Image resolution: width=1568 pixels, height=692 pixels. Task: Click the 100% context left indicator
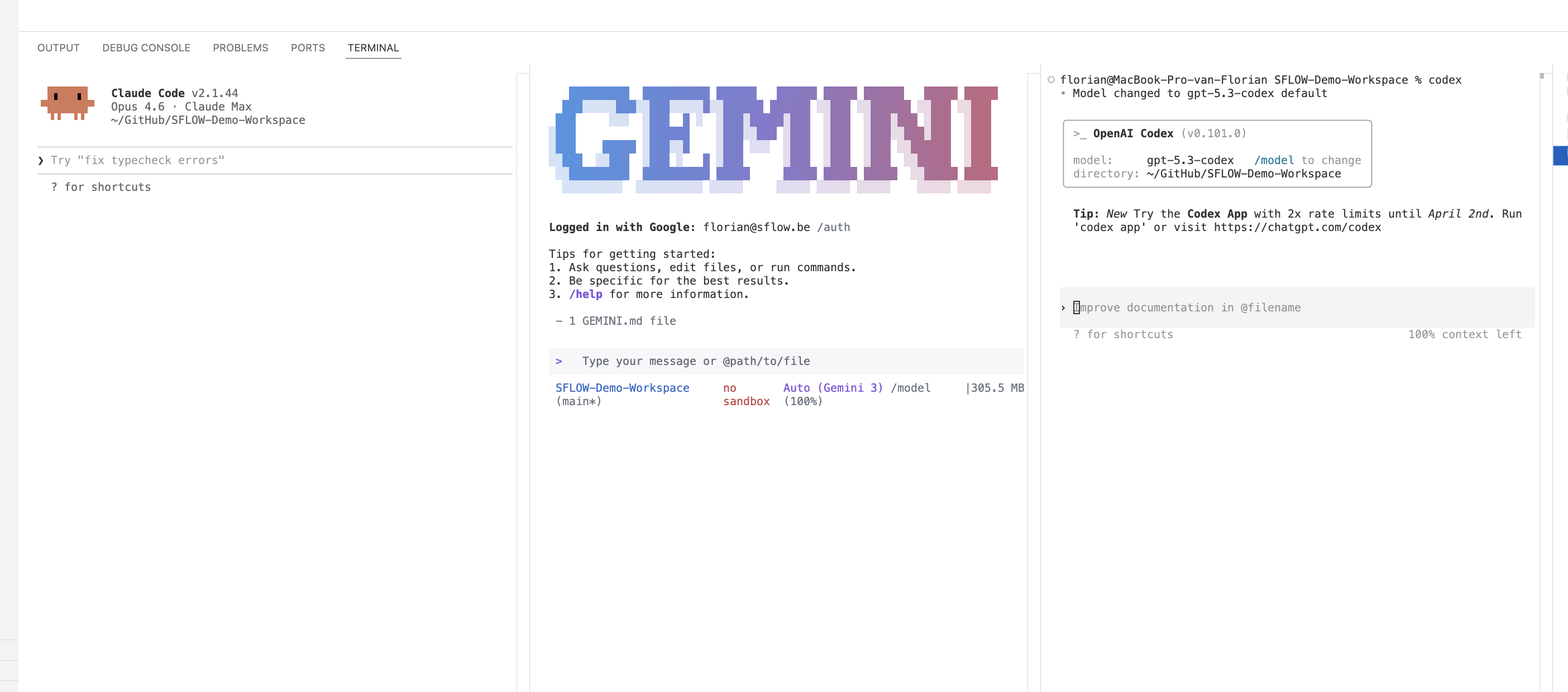pyautogui.click(x=1465, y=334)
